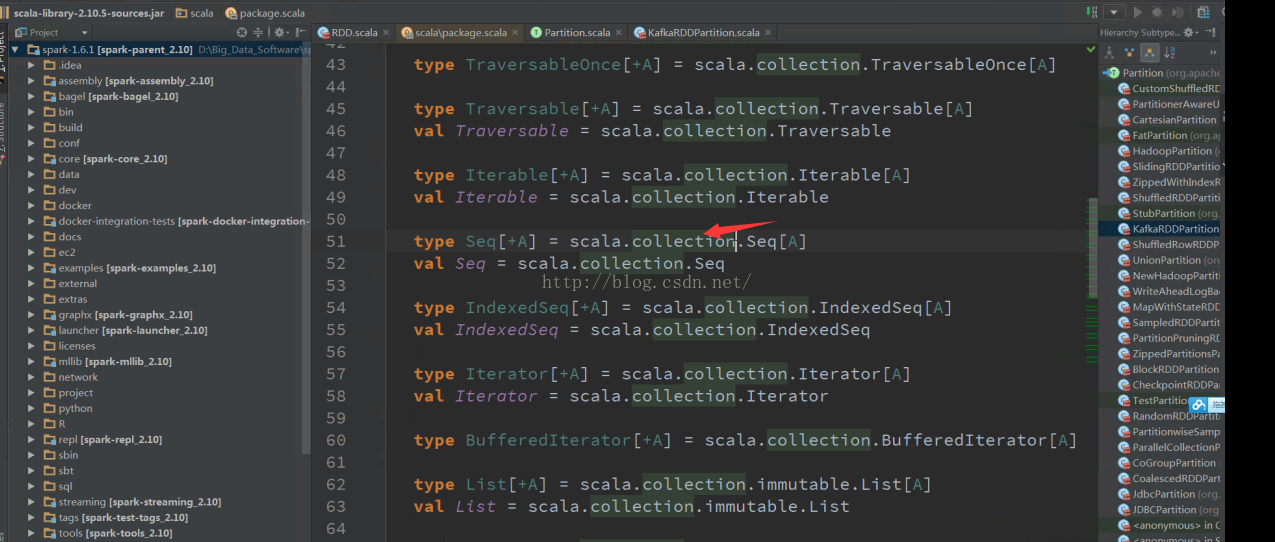The height and width of the screenshot is (542, 1275).
Task: Select CartesianPartition in Hierarchy
Action: pyautogui.click(x=1167, y=120)
